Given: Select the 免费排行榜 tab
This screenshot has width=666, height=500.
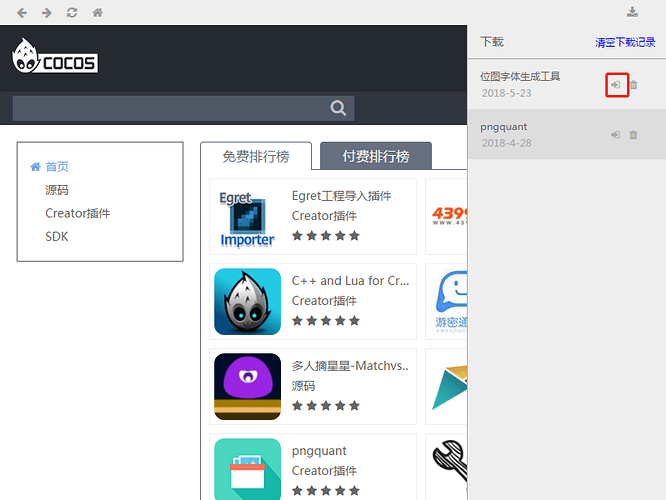Looking at the screenshot, I should click(256, 156).
